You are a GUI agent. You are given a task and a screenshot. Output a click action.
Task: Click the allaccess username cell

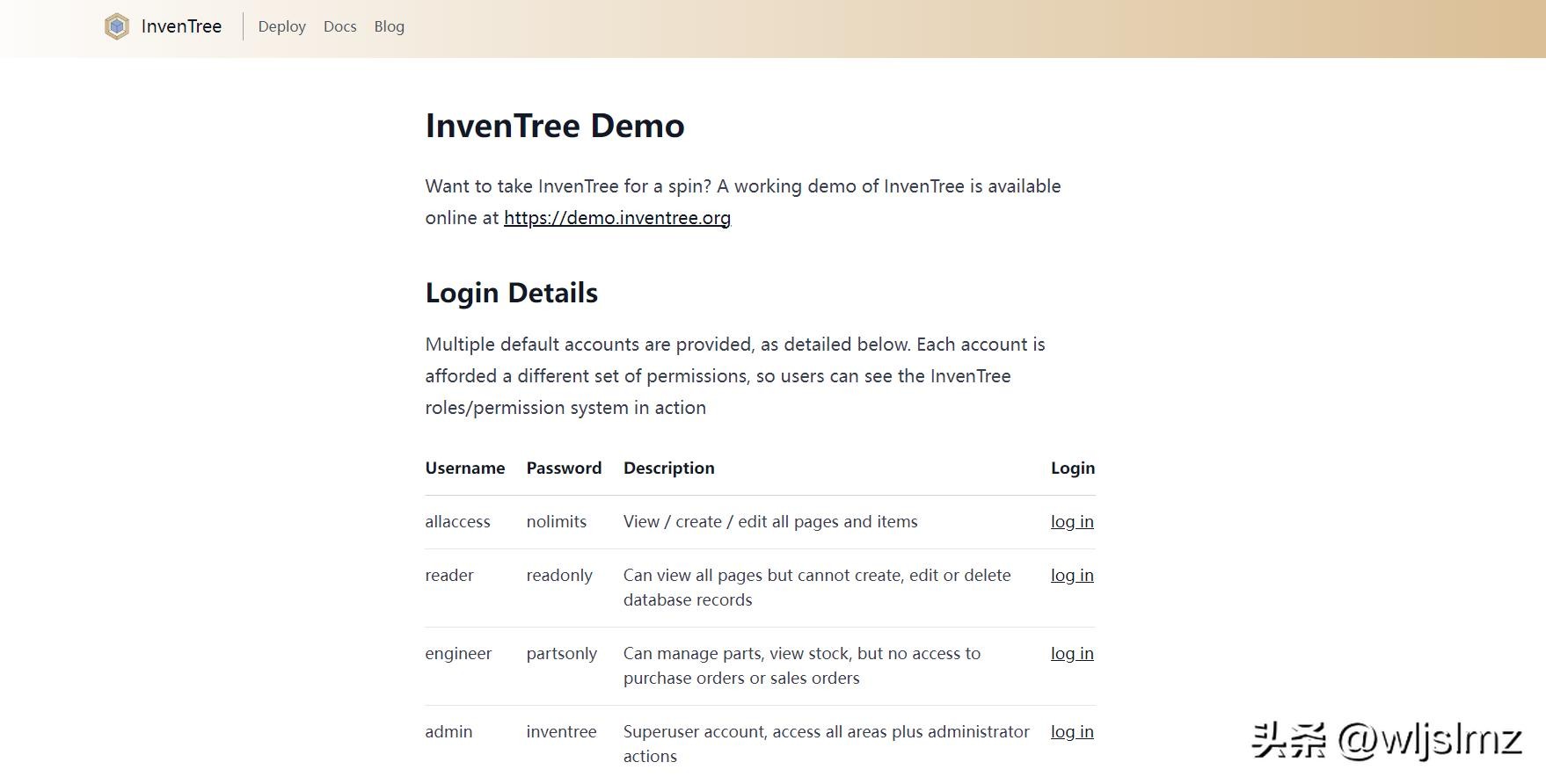pos(457,522)
